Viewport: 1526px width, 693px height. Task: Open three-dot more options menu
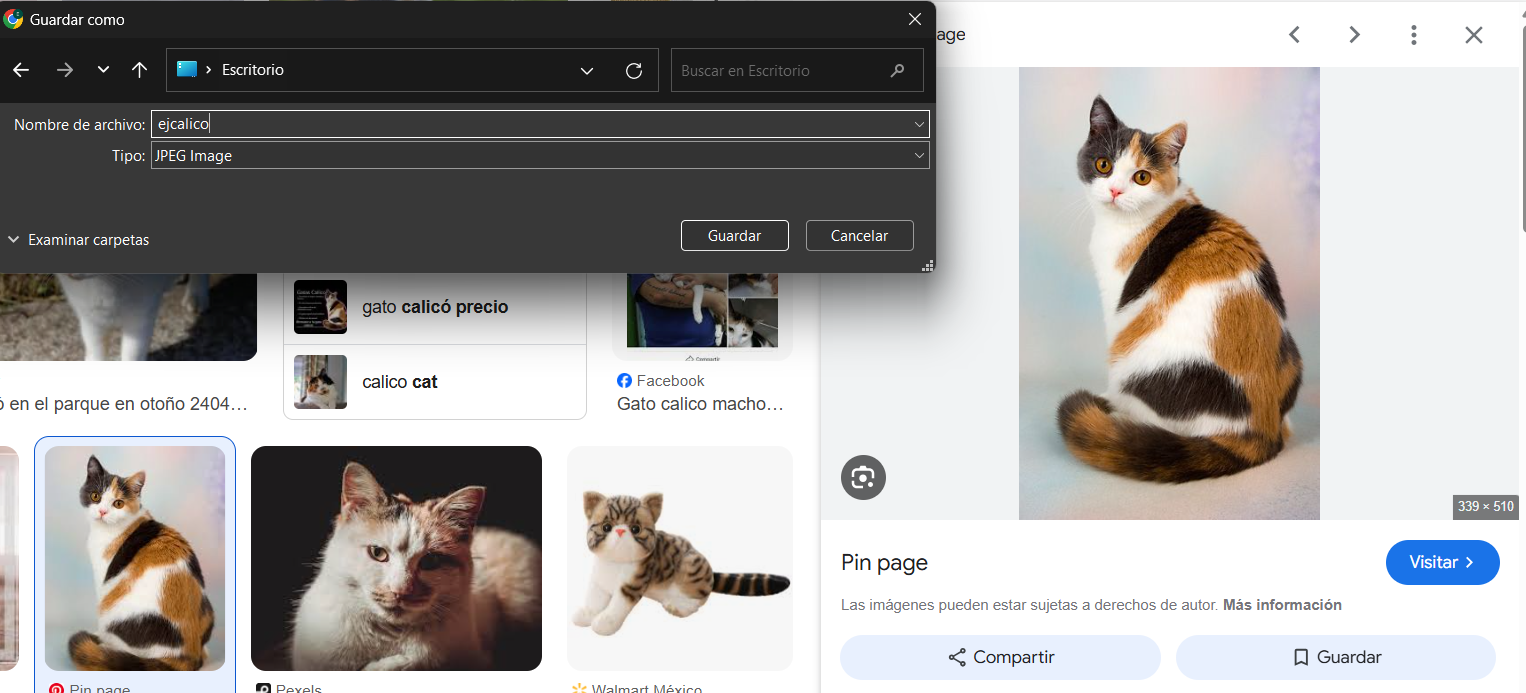(x=1413, y=35)
